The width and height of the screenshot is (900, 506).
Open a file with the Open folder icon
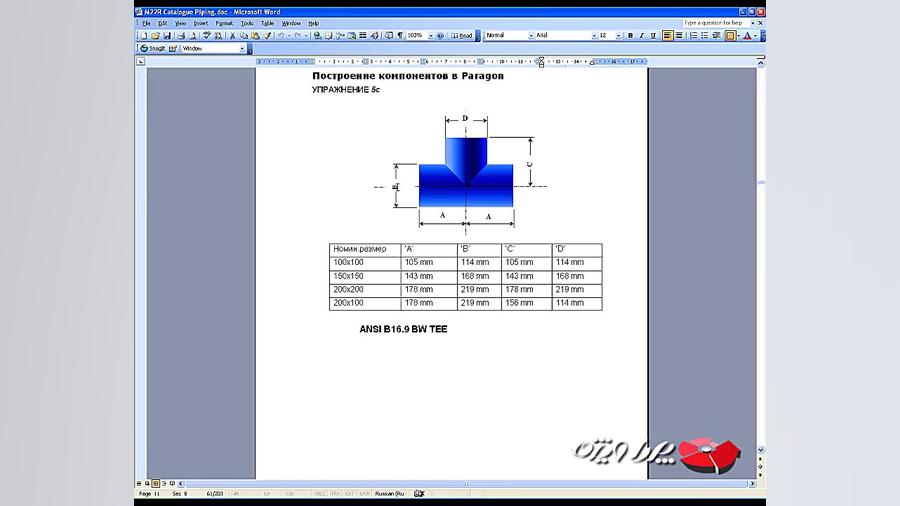pos(155,36)
